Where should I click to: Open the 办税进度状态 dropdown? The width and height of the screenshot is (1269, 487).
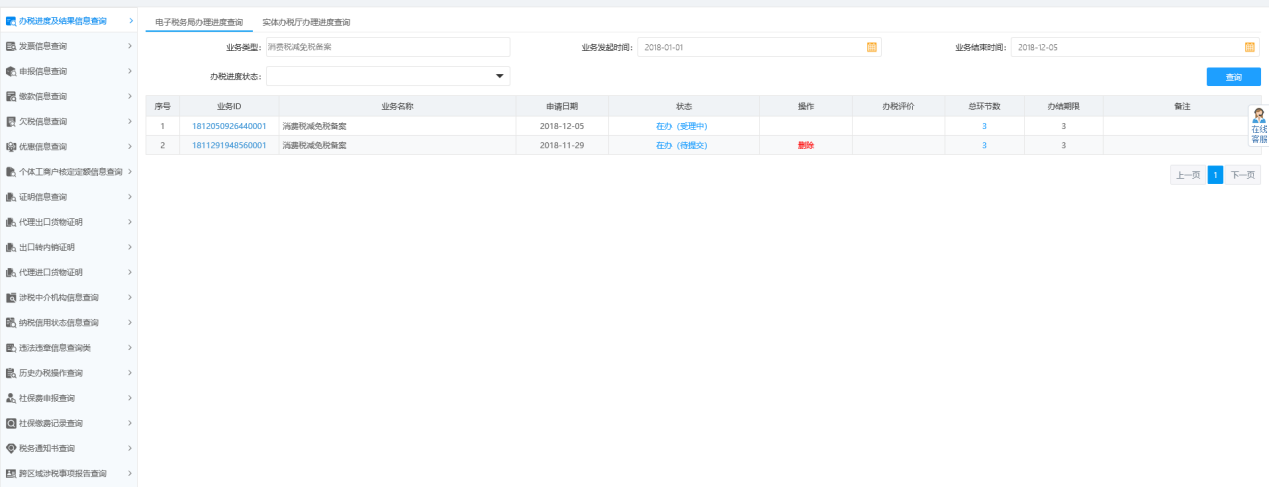click(499, 76)
